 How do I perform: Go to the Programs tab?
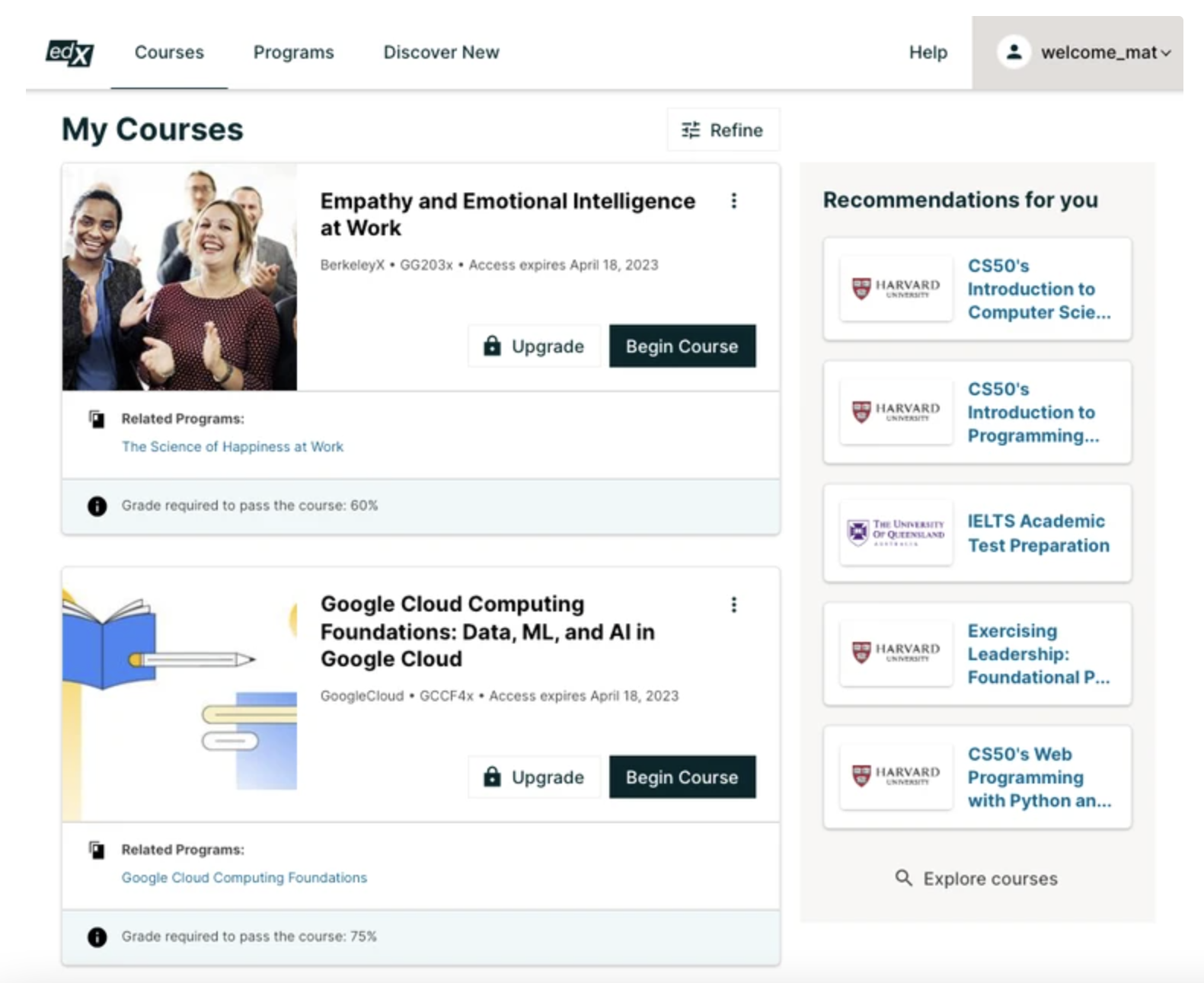(293, 53)
